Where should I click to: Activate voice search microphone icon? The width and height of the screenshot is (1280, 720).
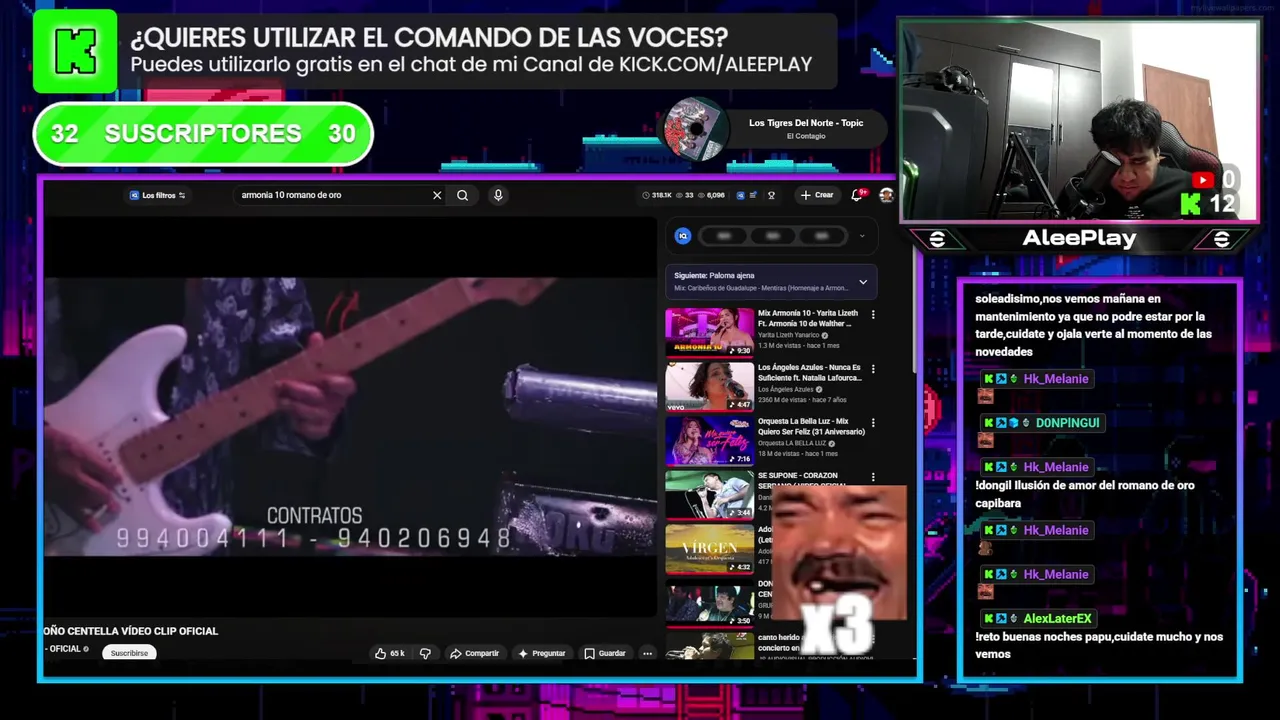coord(498,195)
